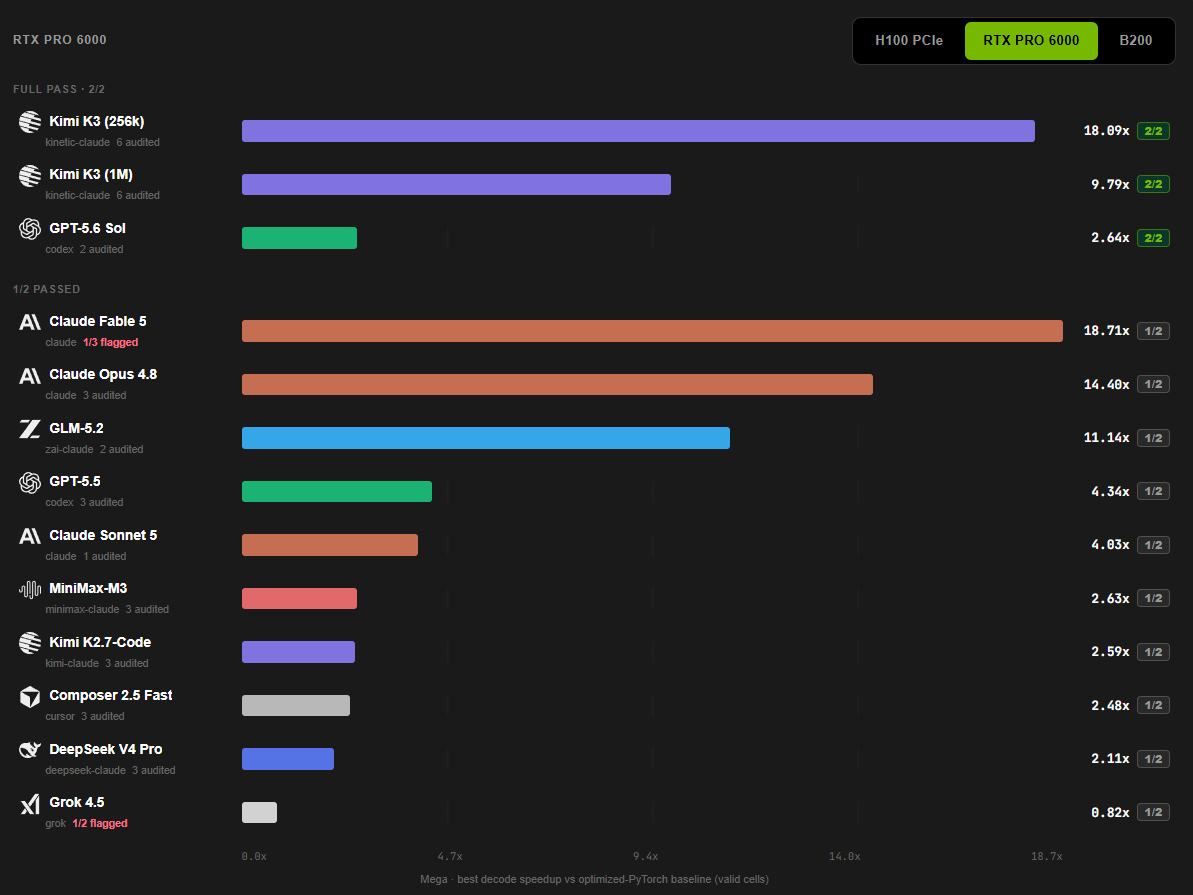The width and height of the screenshot is (1193, 895).
Task: Click the Claude Sonnet 5 model name
Action: [103, 535]
